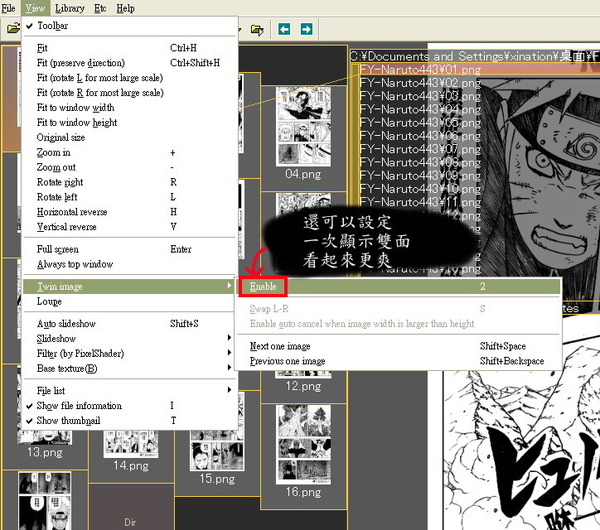Select file FY-Naruto443¥01.png in list
600x530 pixels.
tap(420, 70)
